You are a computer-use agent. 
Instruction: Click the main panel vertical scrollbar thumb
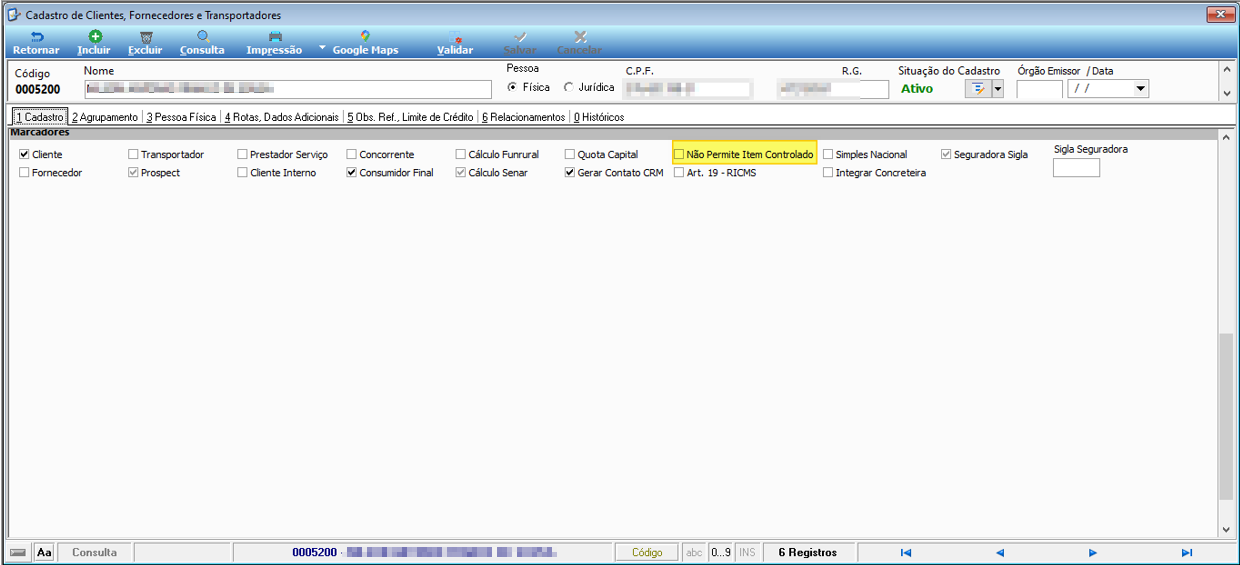[1225, 417]
